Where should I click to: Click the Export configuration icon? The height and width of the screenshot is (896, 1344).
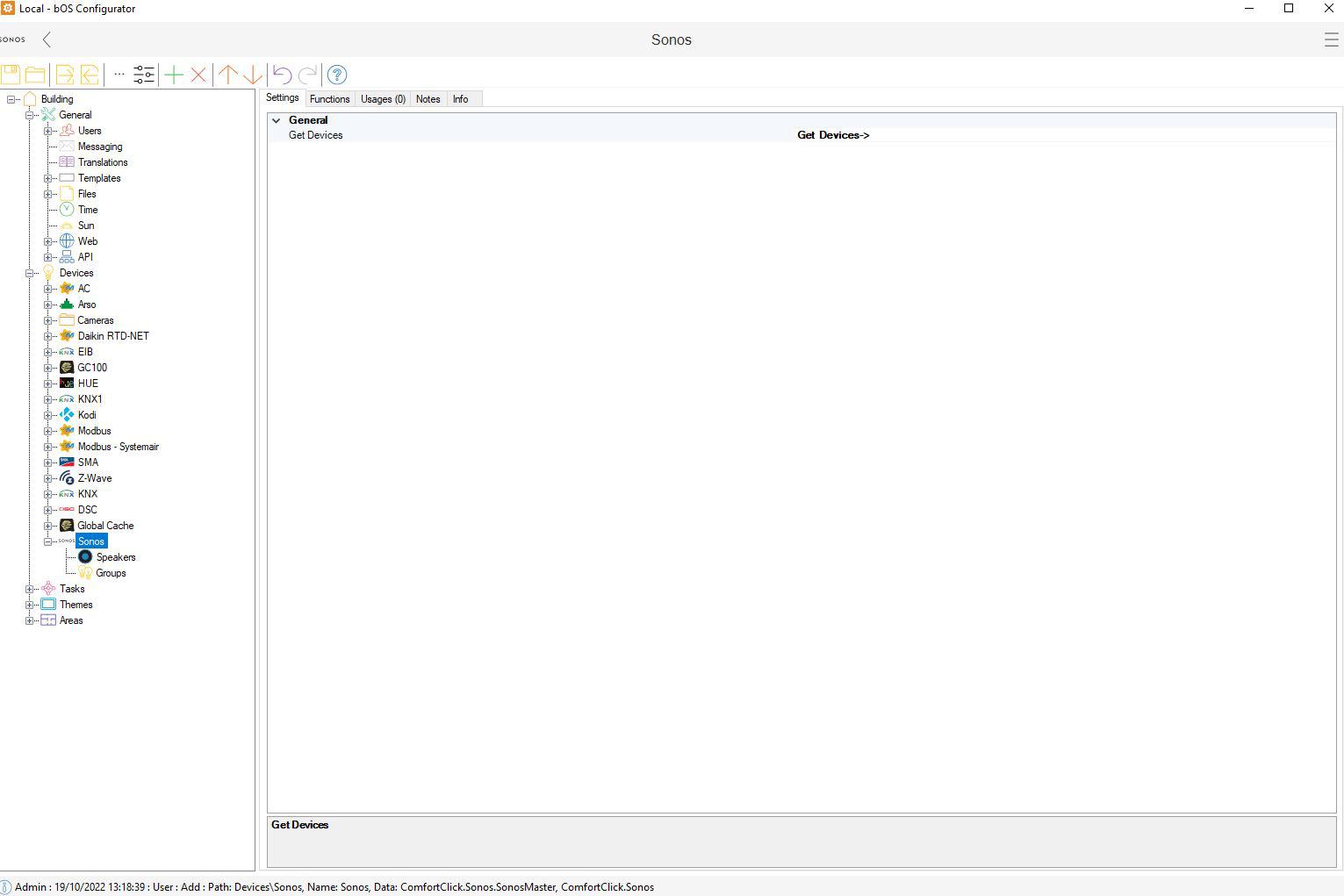tap(65, 75)
